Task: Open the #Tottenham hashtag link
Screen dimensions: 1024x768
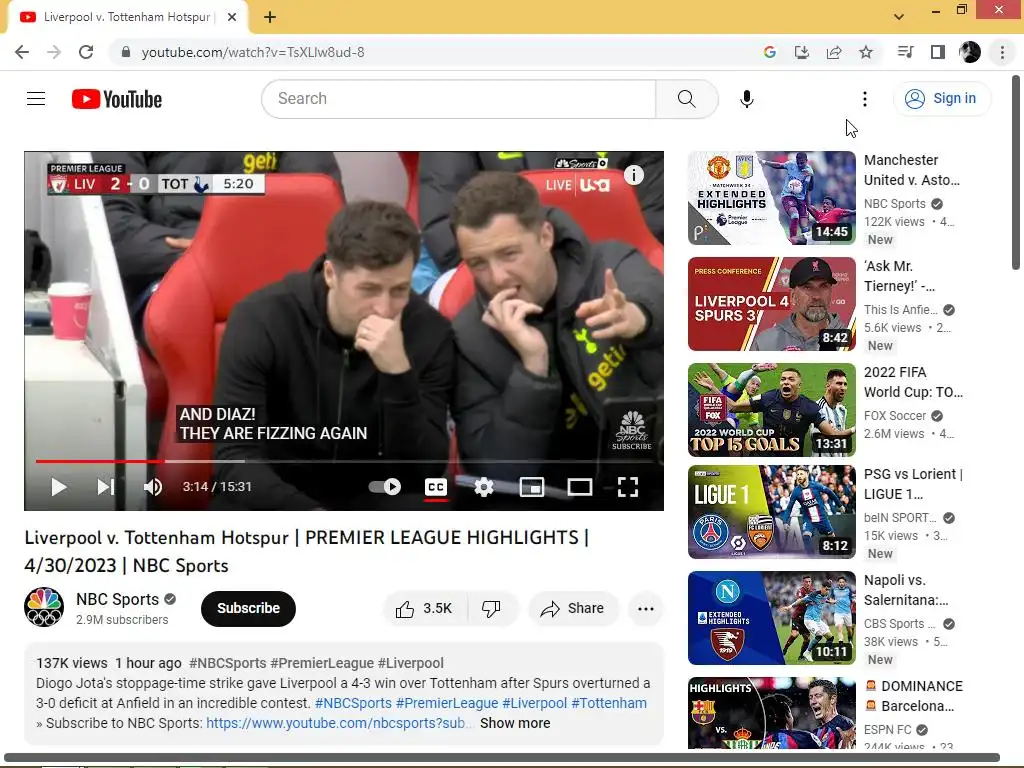Action: [x=609, y=703]
